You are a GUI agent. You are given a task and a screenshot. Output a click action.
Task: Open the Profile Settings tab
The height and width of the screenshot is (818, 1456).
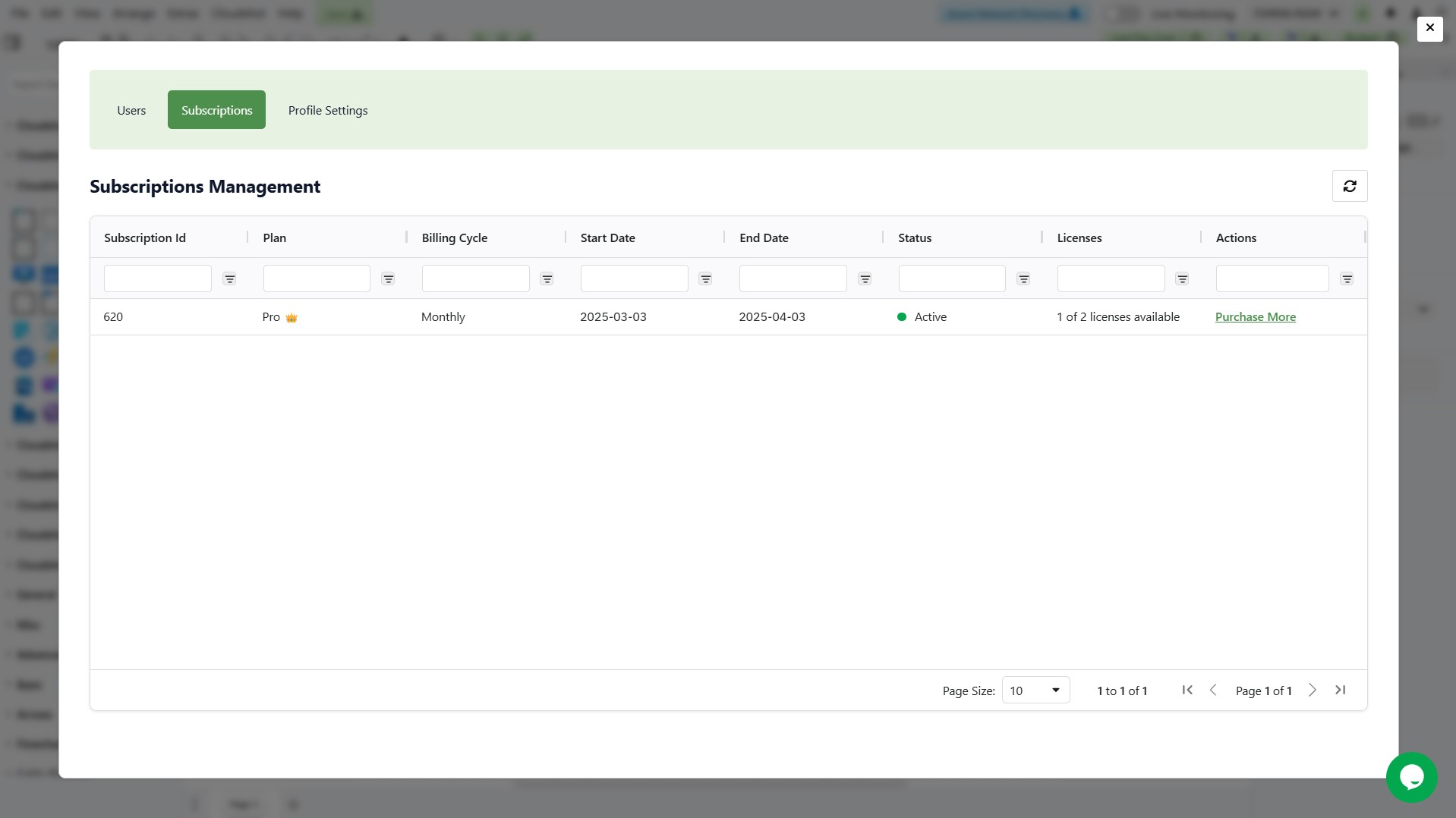[x=328, y=110]
